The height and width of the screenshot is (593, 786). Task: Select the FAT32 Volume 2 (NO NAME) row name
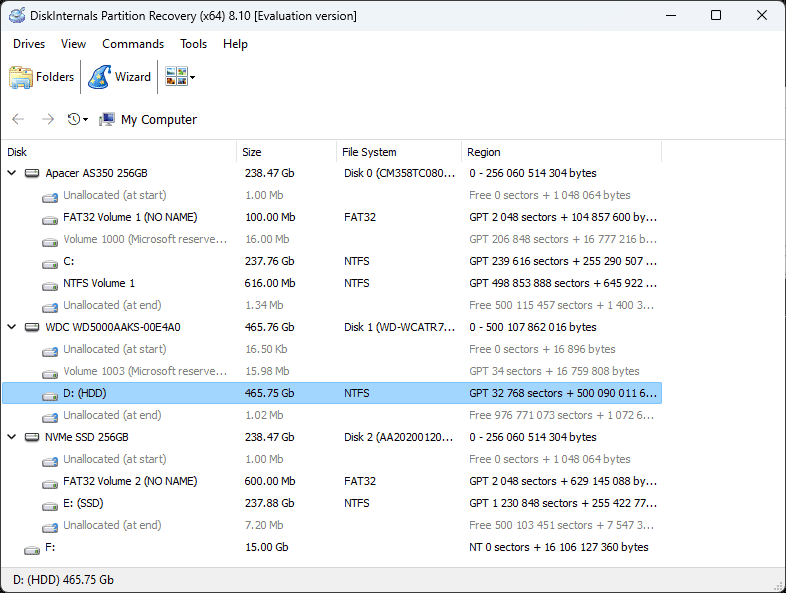coord(130,481)
